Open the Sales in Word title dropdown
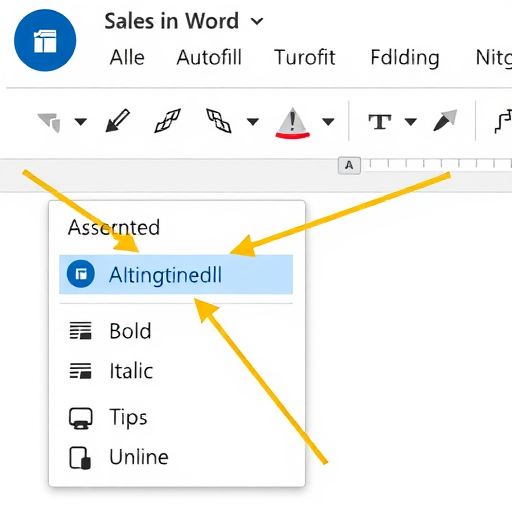This screenshot has height=512, width=512. pos(257,21)
